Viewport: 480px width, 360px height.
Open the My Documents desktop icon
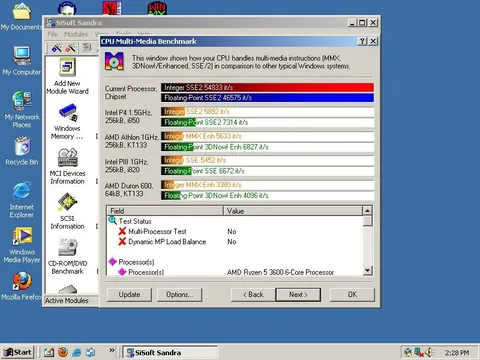(x=22, y=12)
